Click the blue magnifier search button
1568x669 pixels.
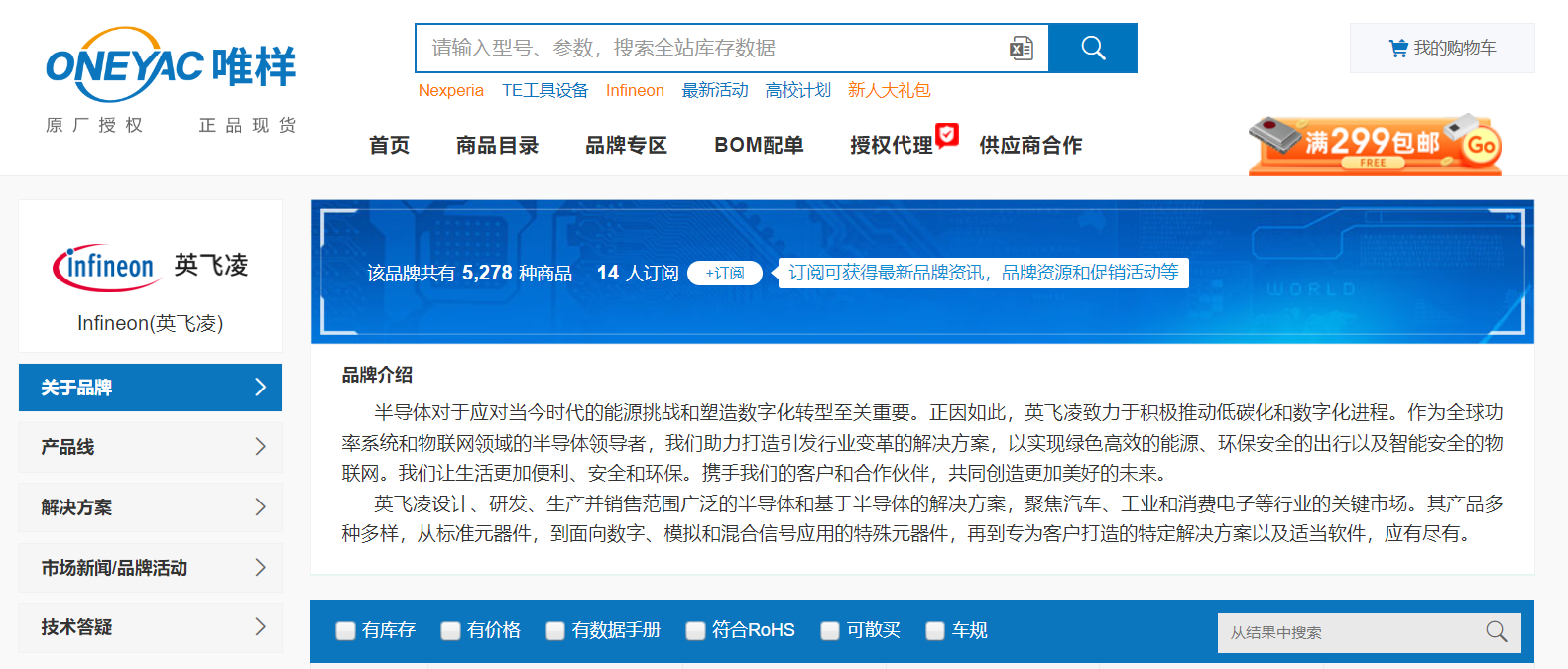pos(1092,49)
